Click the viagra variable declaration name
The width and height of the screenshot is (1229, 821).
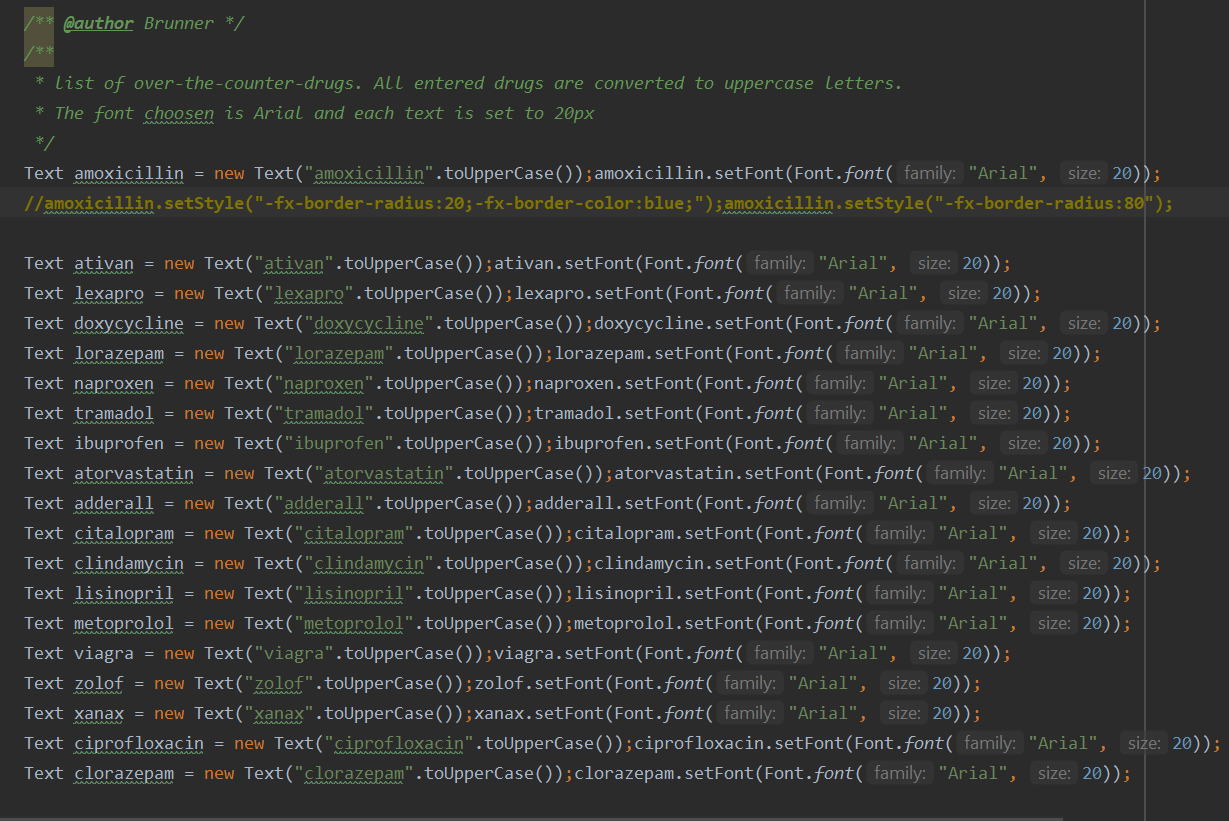(104, 653)
